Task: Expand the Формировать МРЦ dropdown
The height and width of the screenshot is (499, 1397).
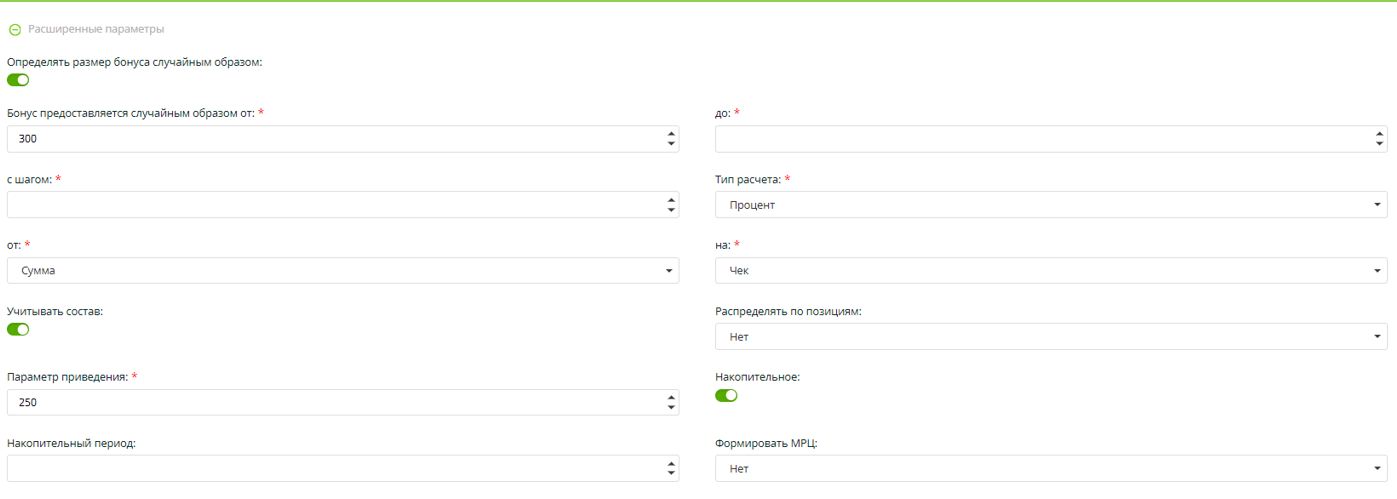Action: point(1051,469)
